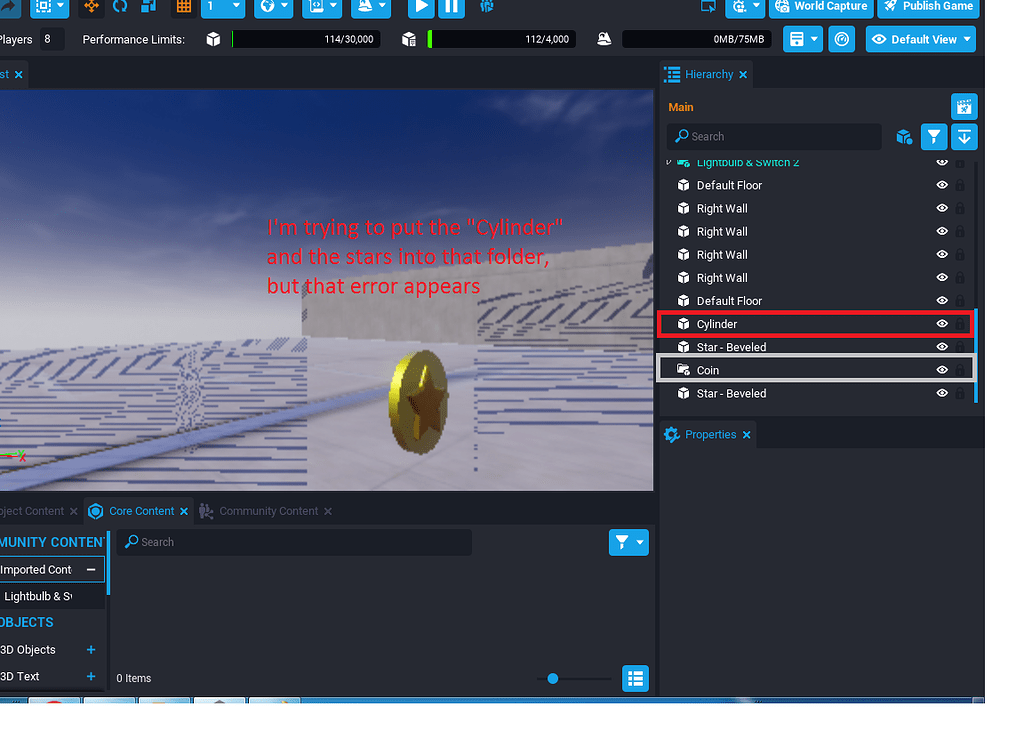This screenshot has width=1024, height=739.
Task: Expand the 3D Text category
Action: pos(91,677)
